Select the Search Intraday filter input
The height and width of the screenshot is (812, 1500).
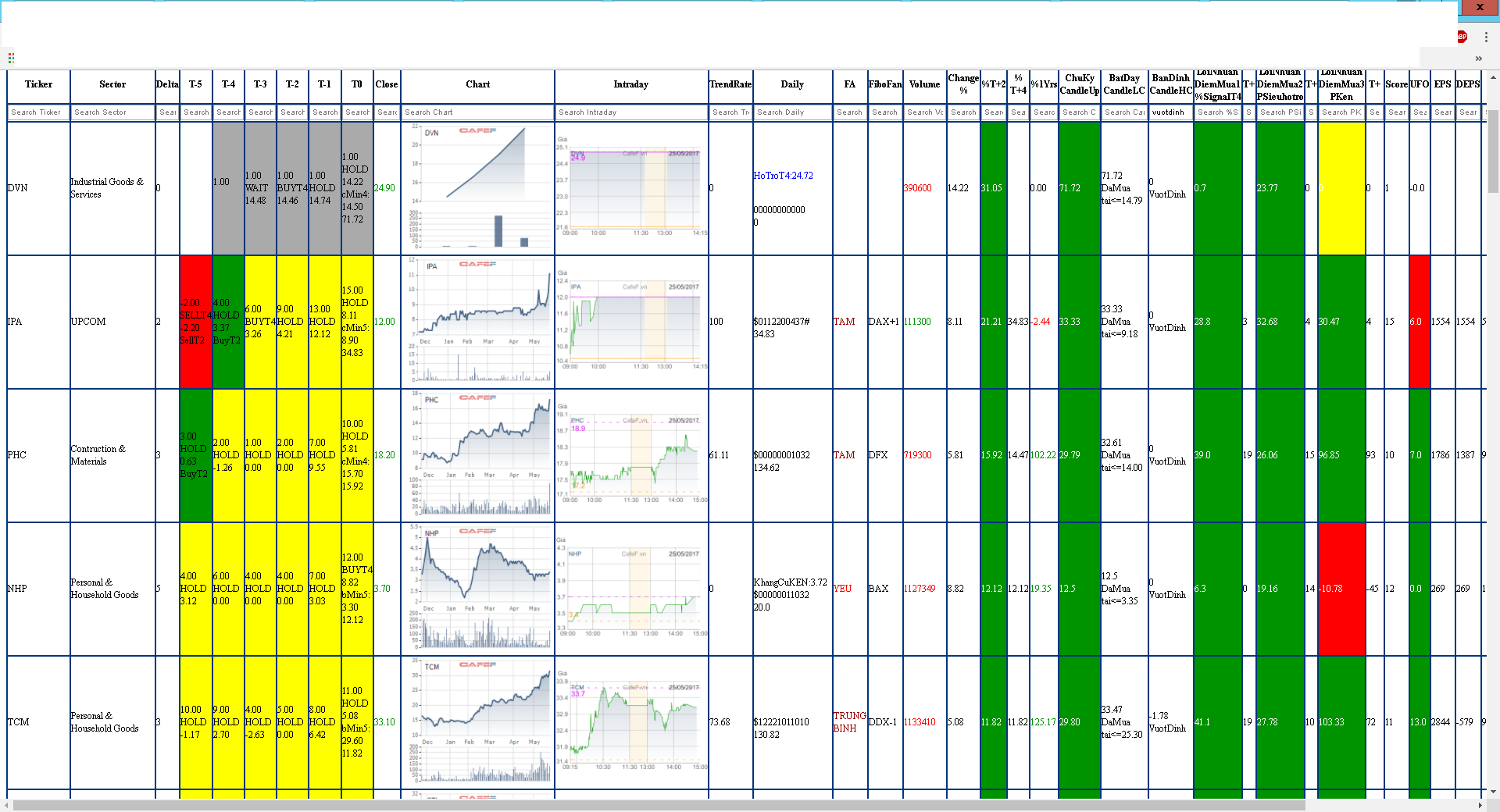[630, 112]
